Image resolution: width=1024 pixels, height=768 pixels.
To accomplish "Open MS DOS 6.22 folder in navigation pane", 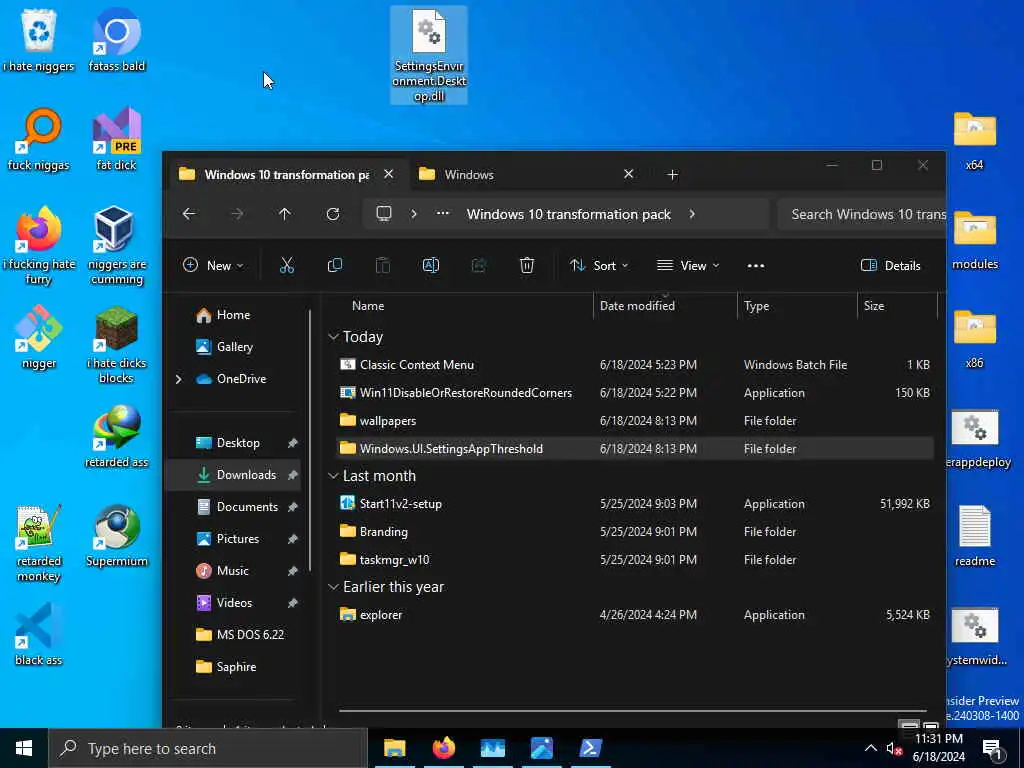I will click(250, 635).
